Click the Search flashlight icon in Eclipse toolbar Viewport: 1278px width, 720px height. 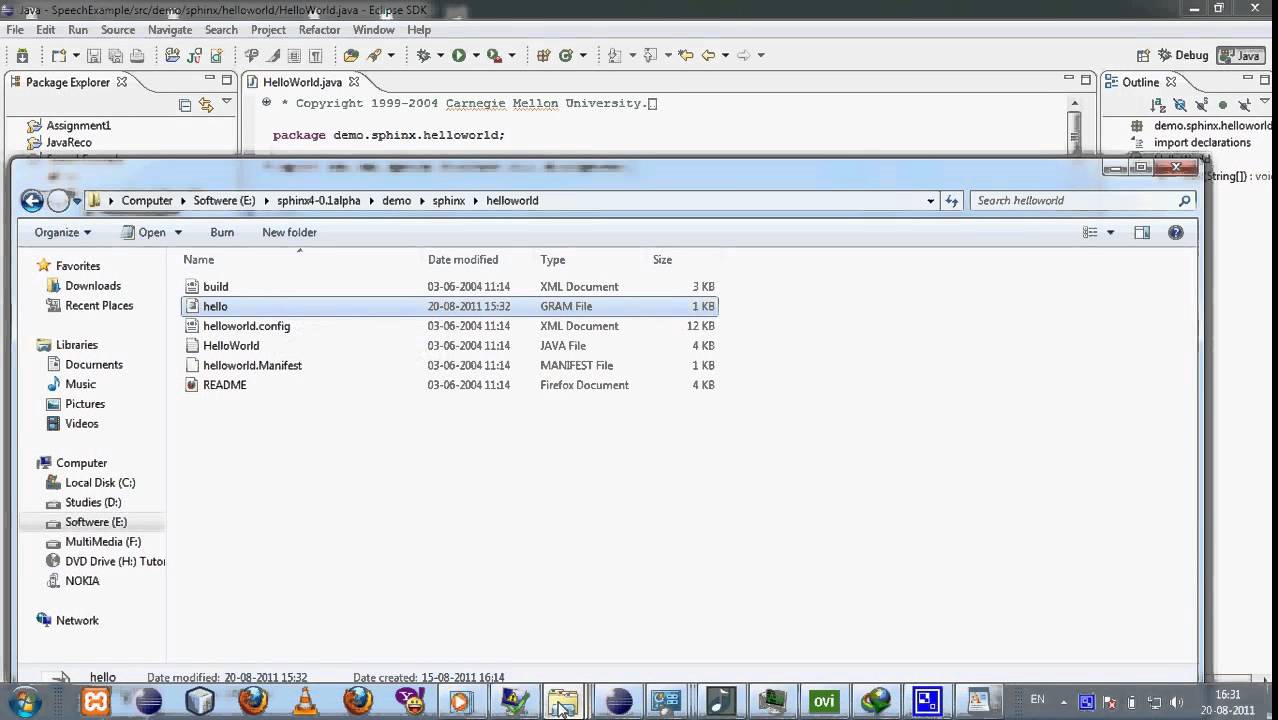pyautogui.click(x=374, y=56)
